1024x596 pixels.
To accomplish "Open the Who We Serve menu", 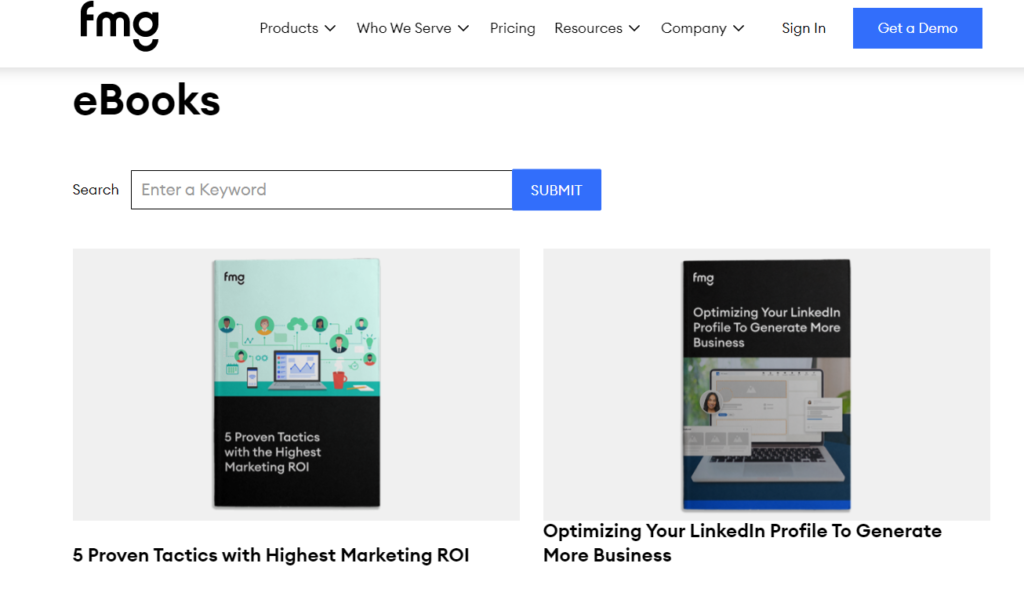I will point(405,28).
